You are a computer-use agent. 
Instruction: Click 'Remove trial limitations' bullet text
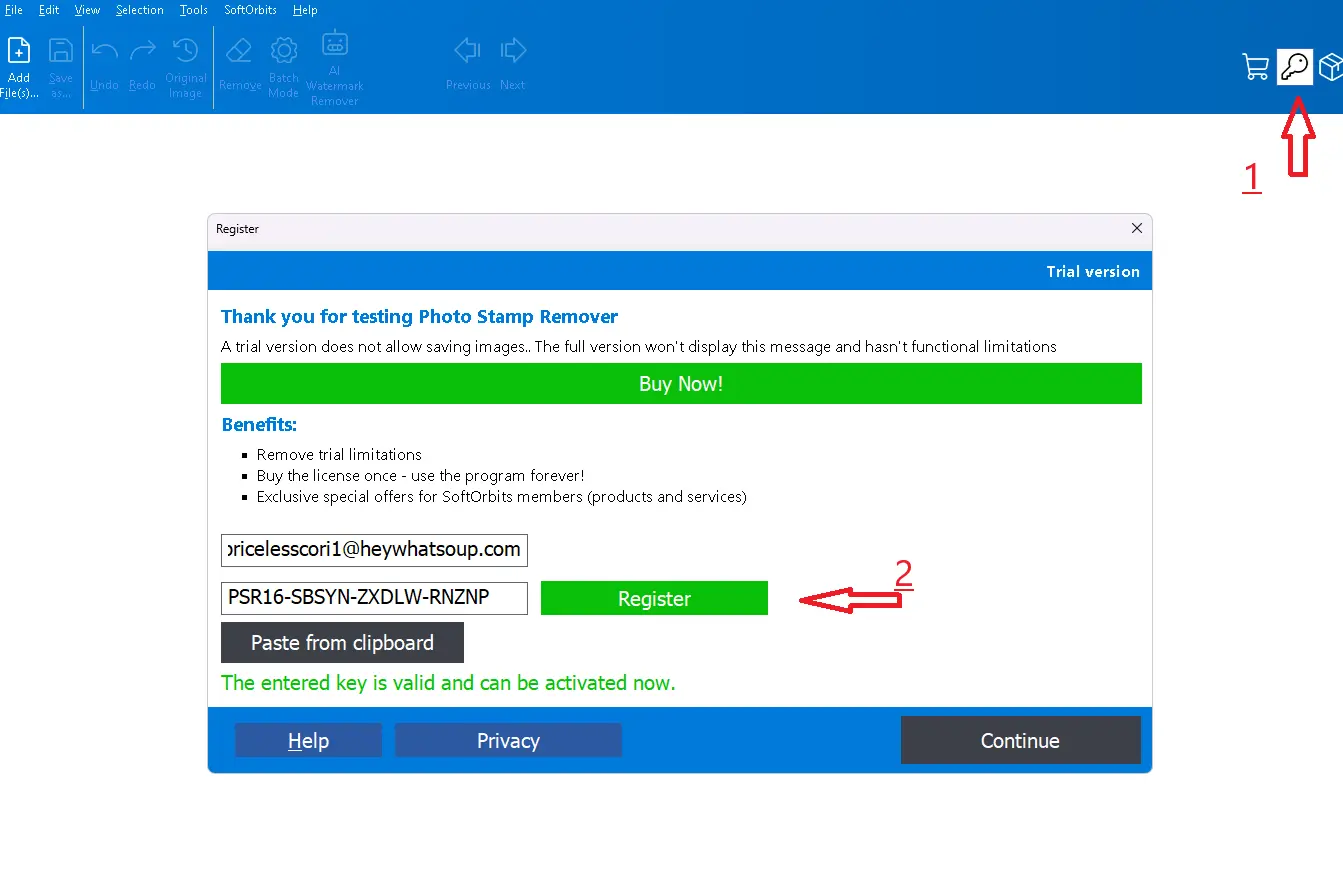339,454
